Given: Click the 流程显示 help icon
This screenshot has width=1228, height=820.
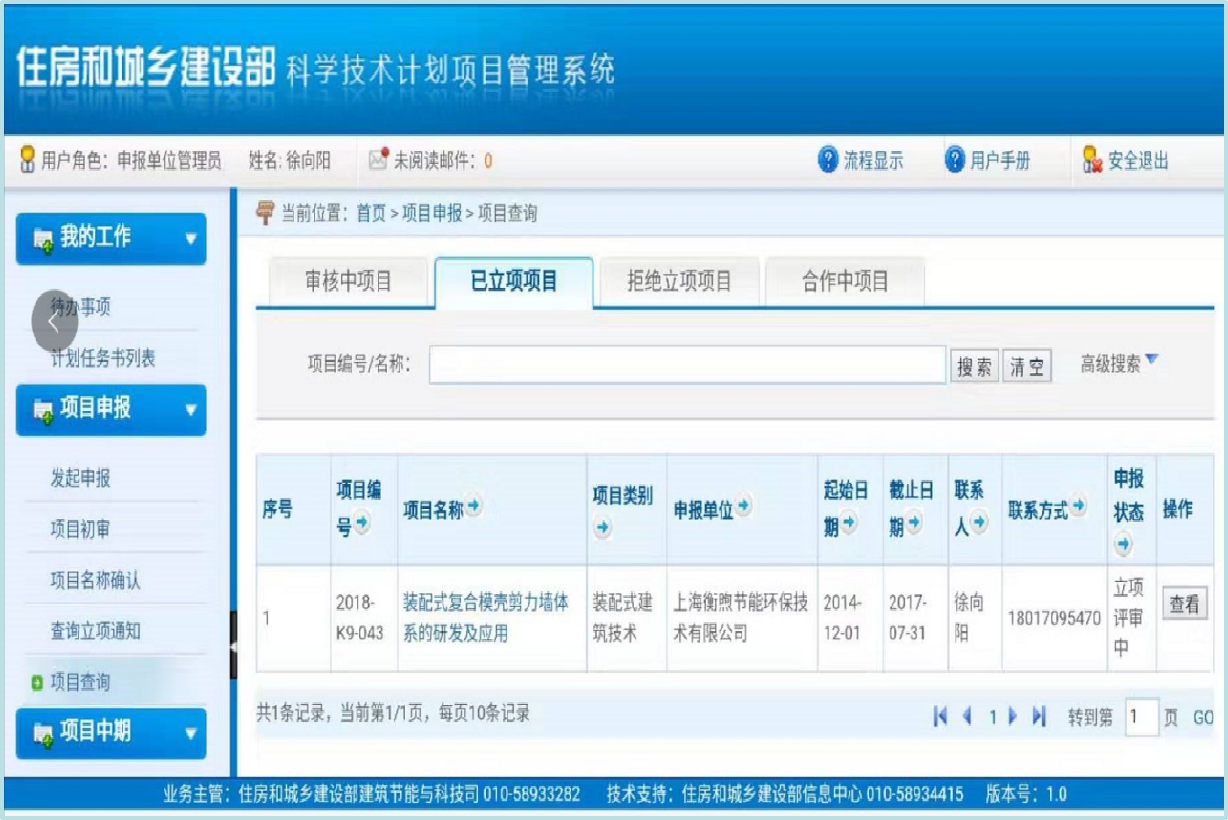Looking at the screenshot, I should pos(827,160).
